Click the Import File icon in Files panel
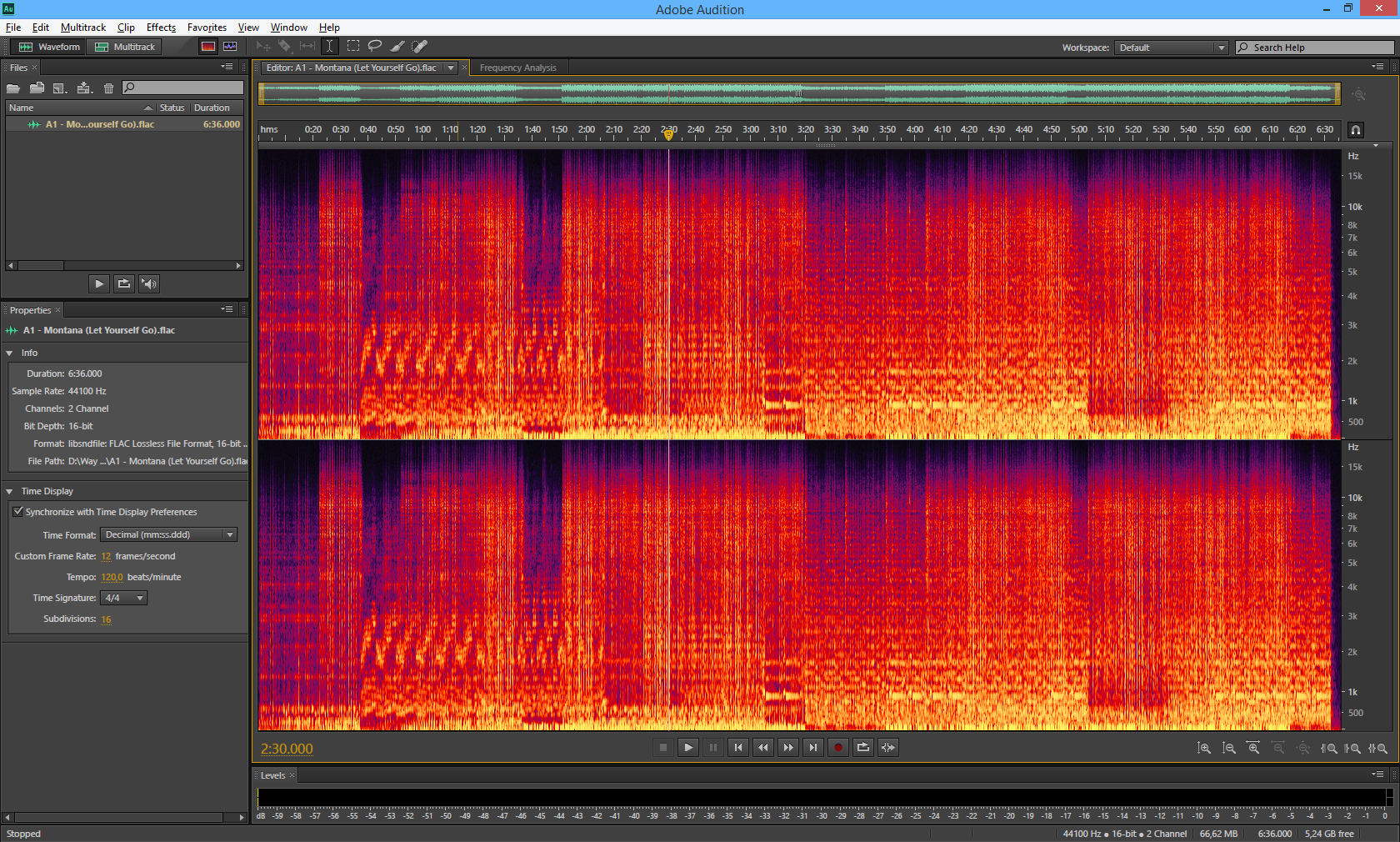The width and height of the screenshot is (1400, 842). pos(37,88)
